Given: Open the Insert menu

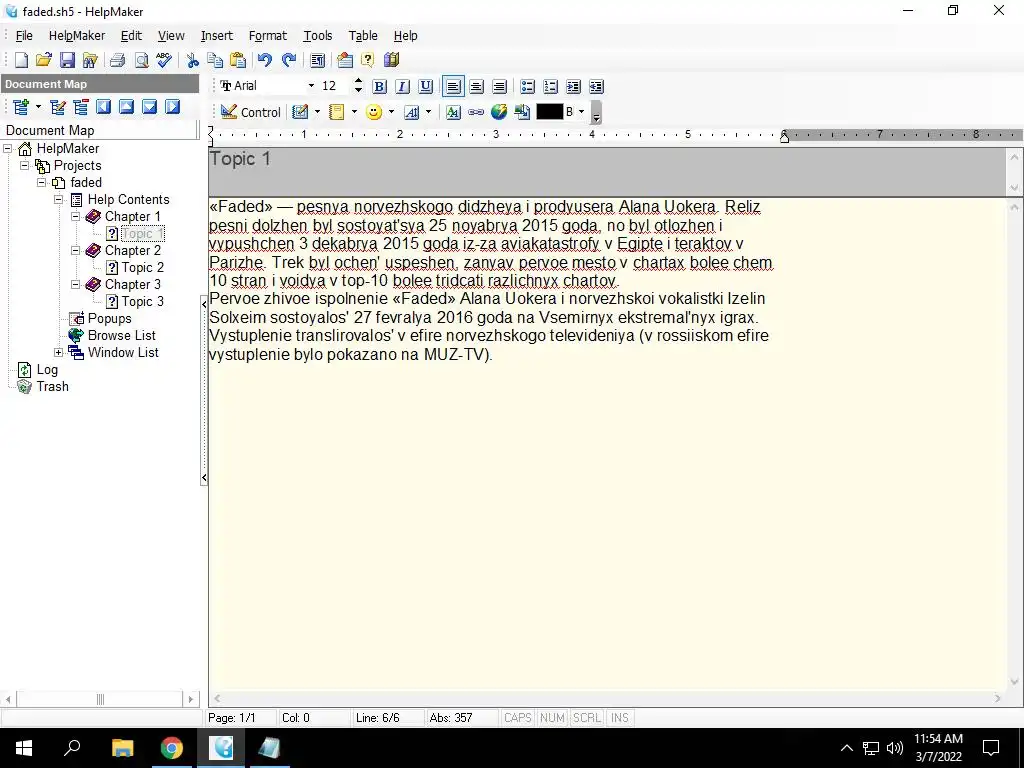Looking at the screenshot, I should pos(217,36).
